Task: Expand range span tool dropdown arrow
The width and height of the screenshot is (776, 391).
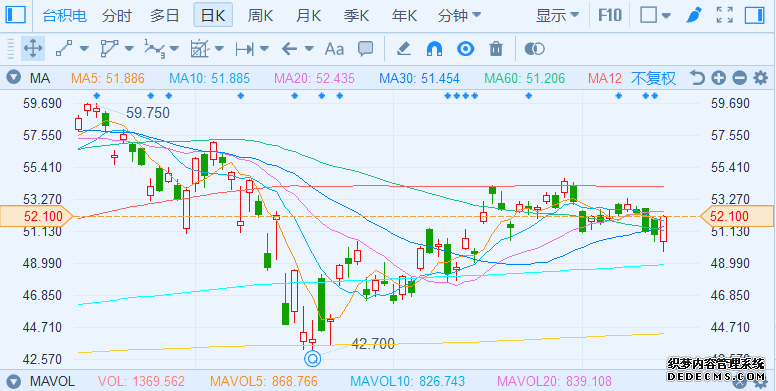Action: 264,49
